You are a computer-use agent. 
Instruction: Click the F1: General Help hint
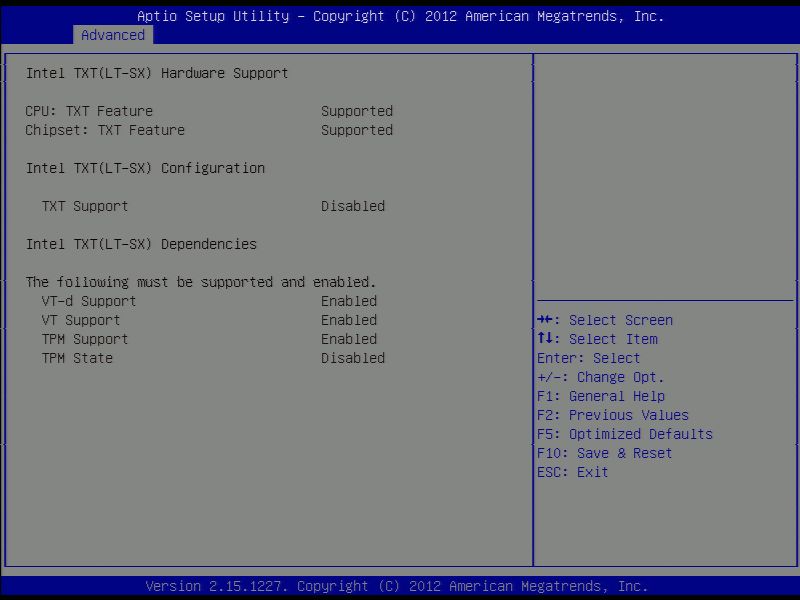[601, 396]
